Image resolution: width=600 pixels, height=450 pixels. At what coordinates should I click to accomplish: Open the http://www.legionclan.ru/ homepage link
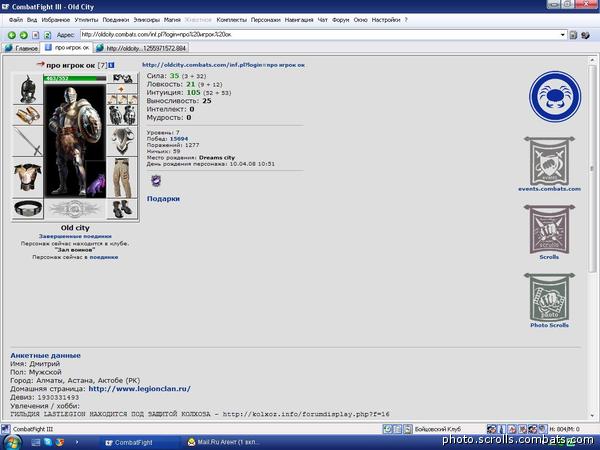139,389
